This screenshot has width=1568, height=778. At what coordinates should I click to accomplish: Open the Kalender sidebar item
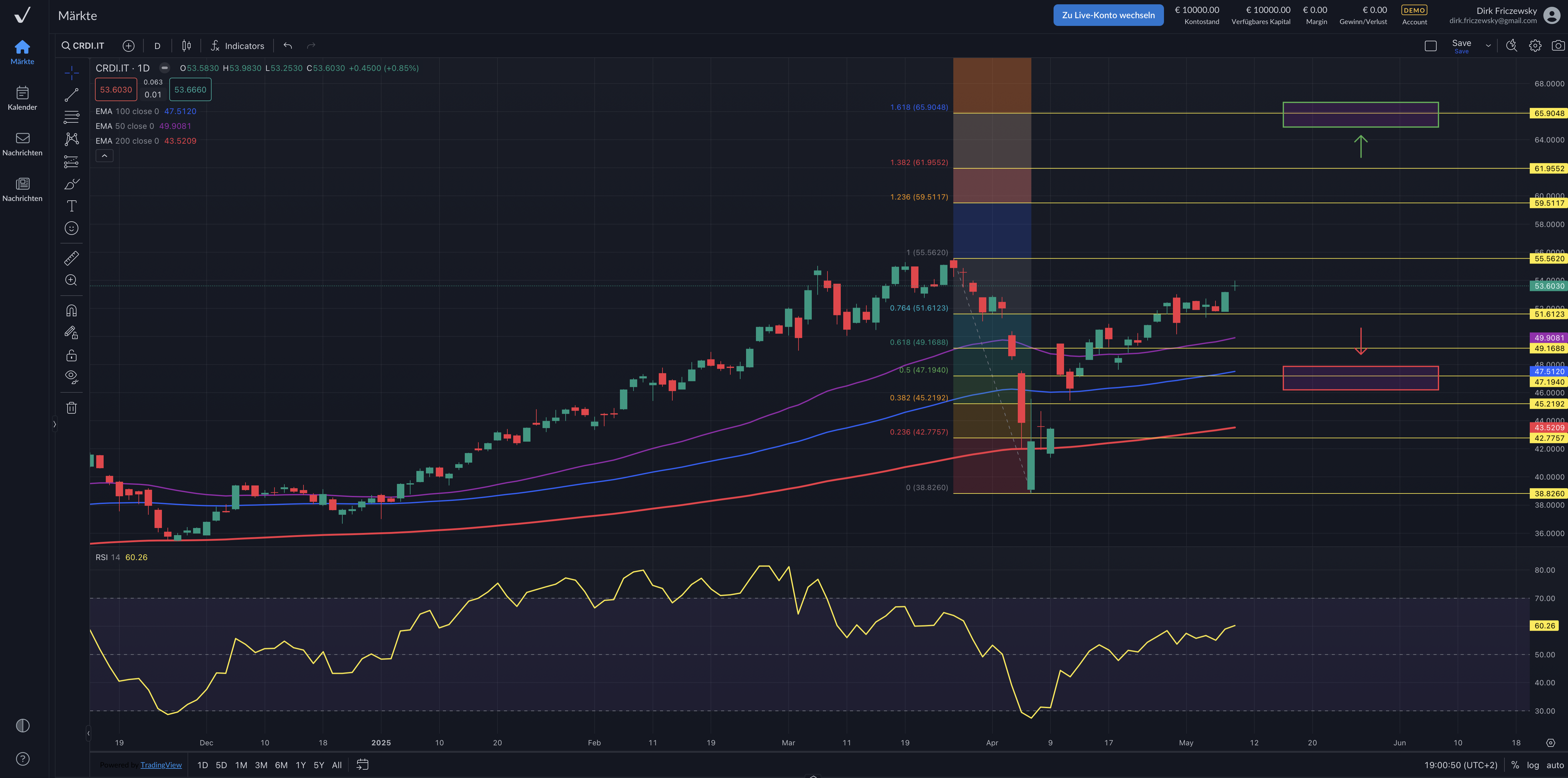point(23,98)
